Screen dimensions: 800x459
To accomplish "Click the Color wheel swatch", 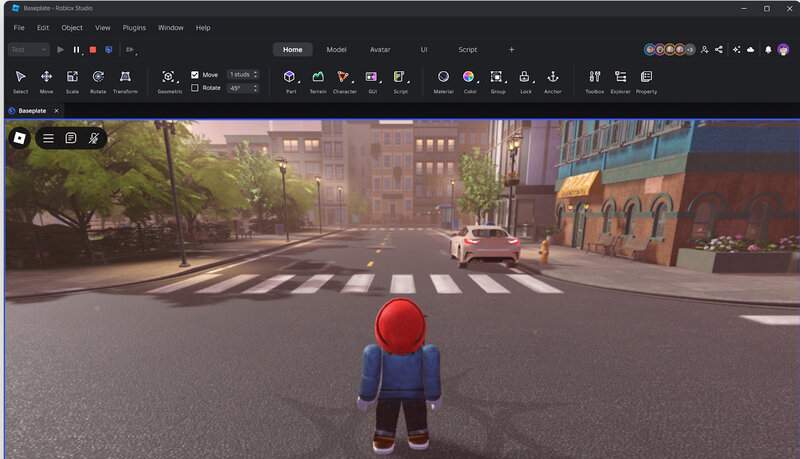I will click(x=468, y=77).
